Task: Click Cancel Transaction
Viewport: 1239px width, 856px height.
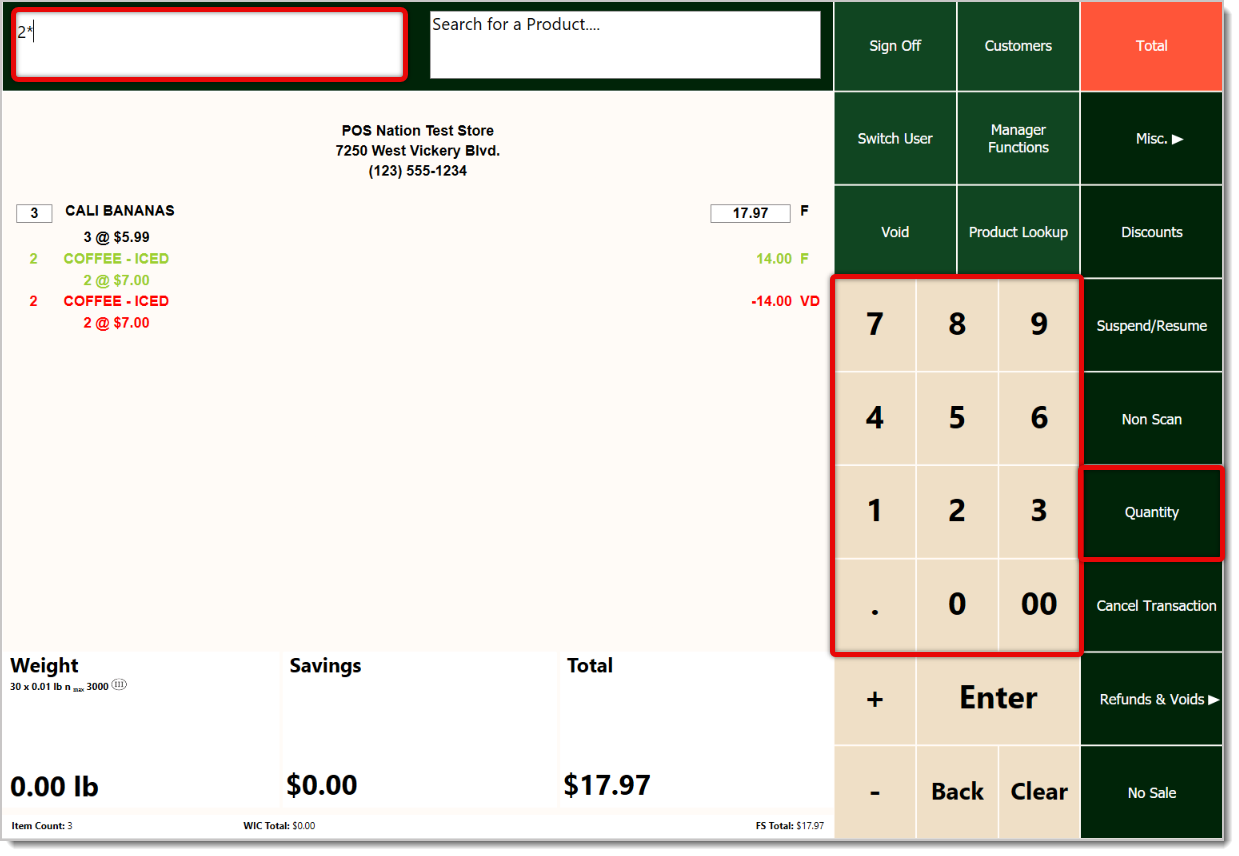Action: 1151,606
